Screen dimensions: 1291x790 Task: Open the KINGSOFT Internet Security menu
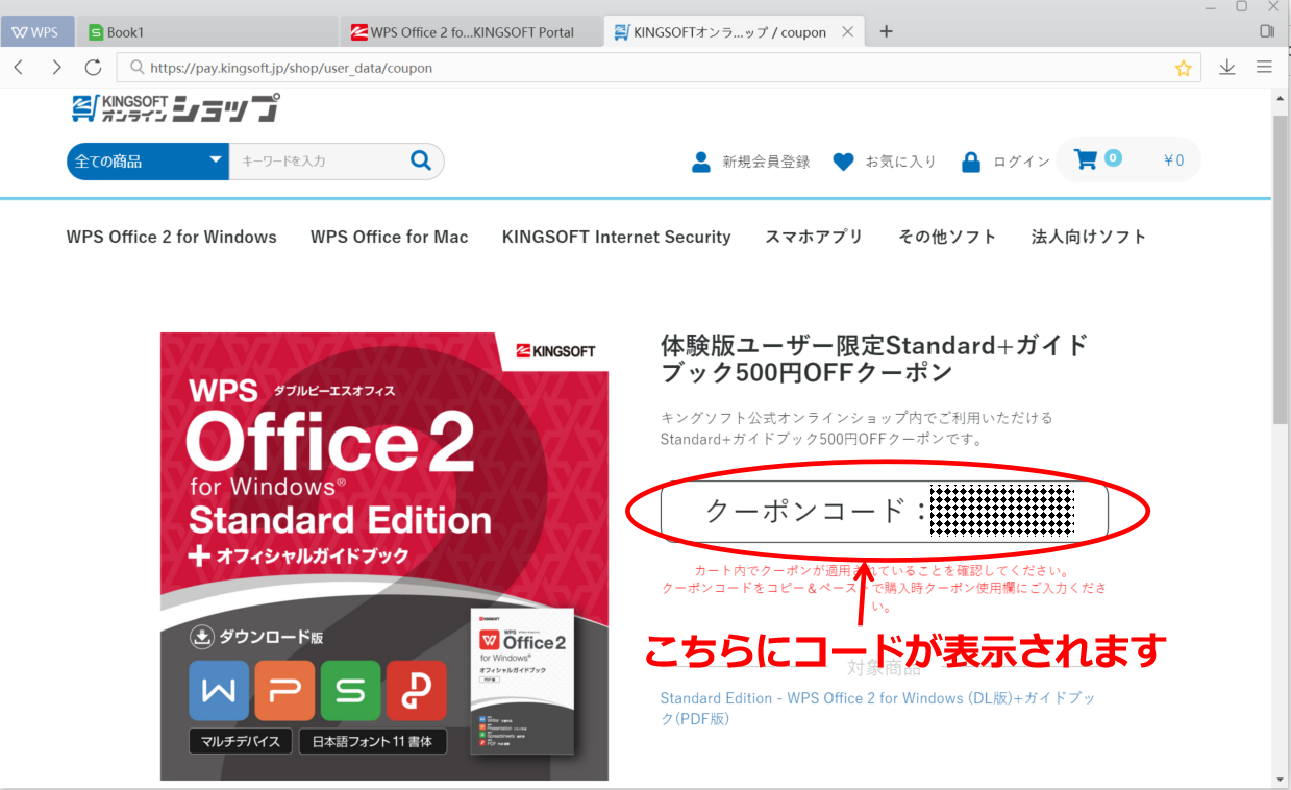tap(616, 237)
